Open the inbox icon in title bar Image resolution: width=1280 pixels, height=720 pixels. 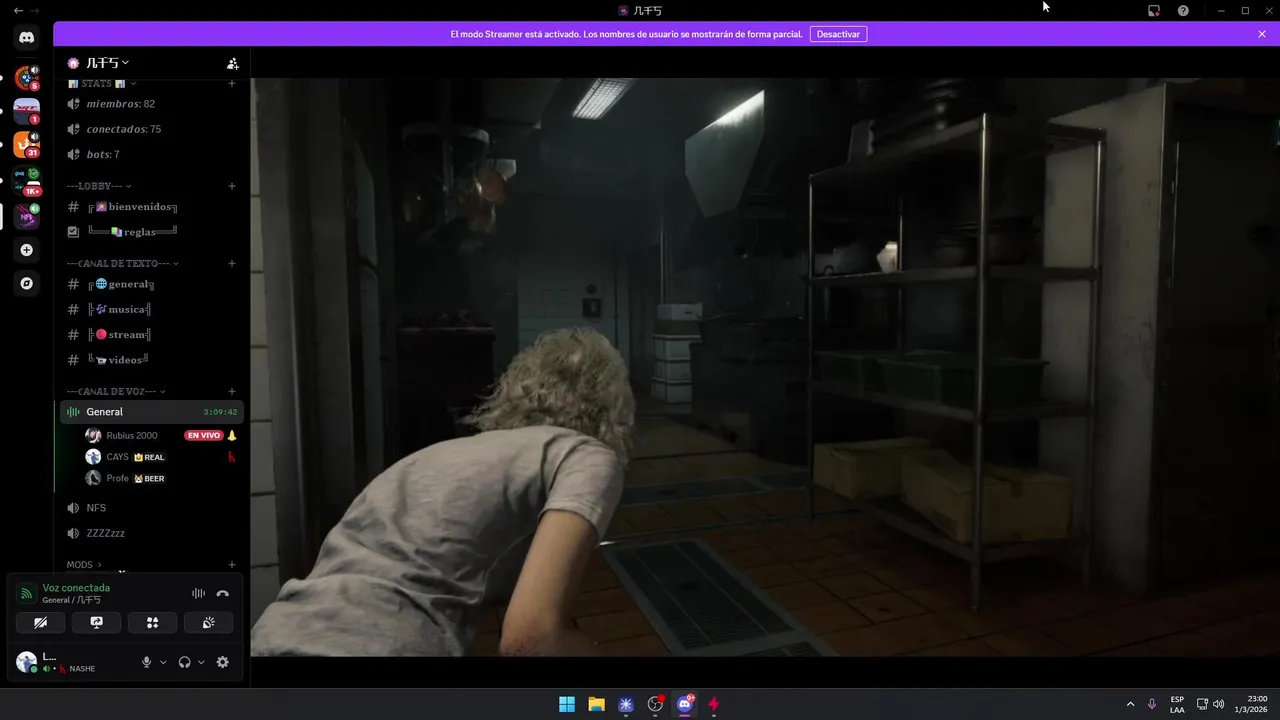pos(1153,10)
